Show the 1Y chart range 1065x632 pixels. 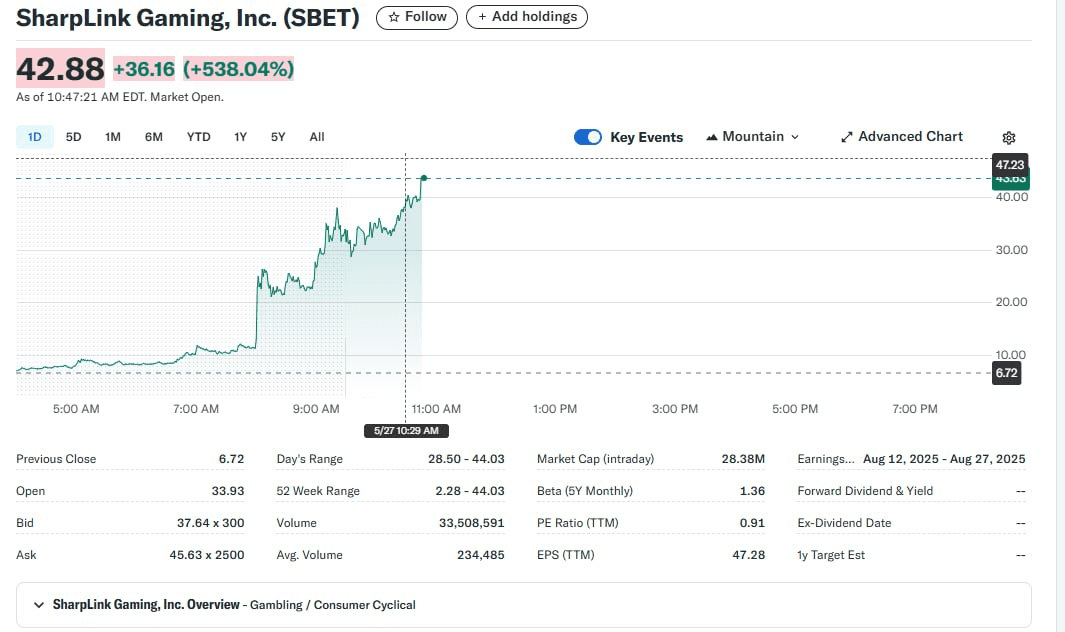coord(240,137)
